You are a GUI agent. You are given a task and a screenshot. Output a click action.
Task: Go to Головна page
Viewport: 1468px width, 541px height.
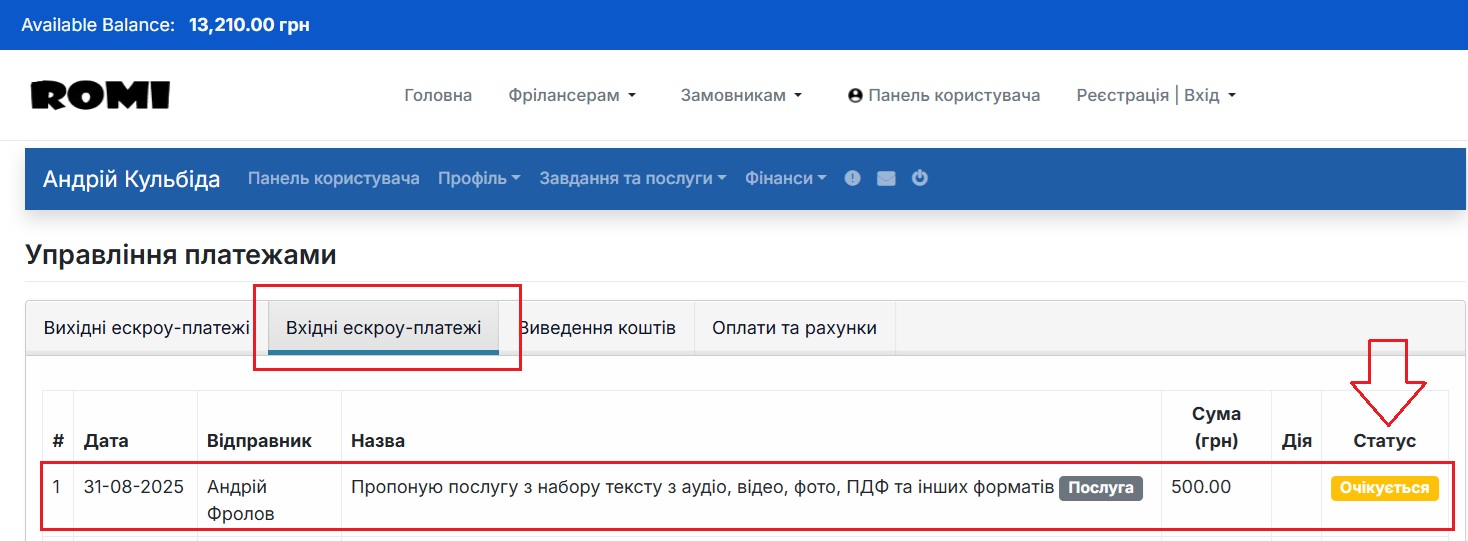pyautogui.click(x=438, y=95)
